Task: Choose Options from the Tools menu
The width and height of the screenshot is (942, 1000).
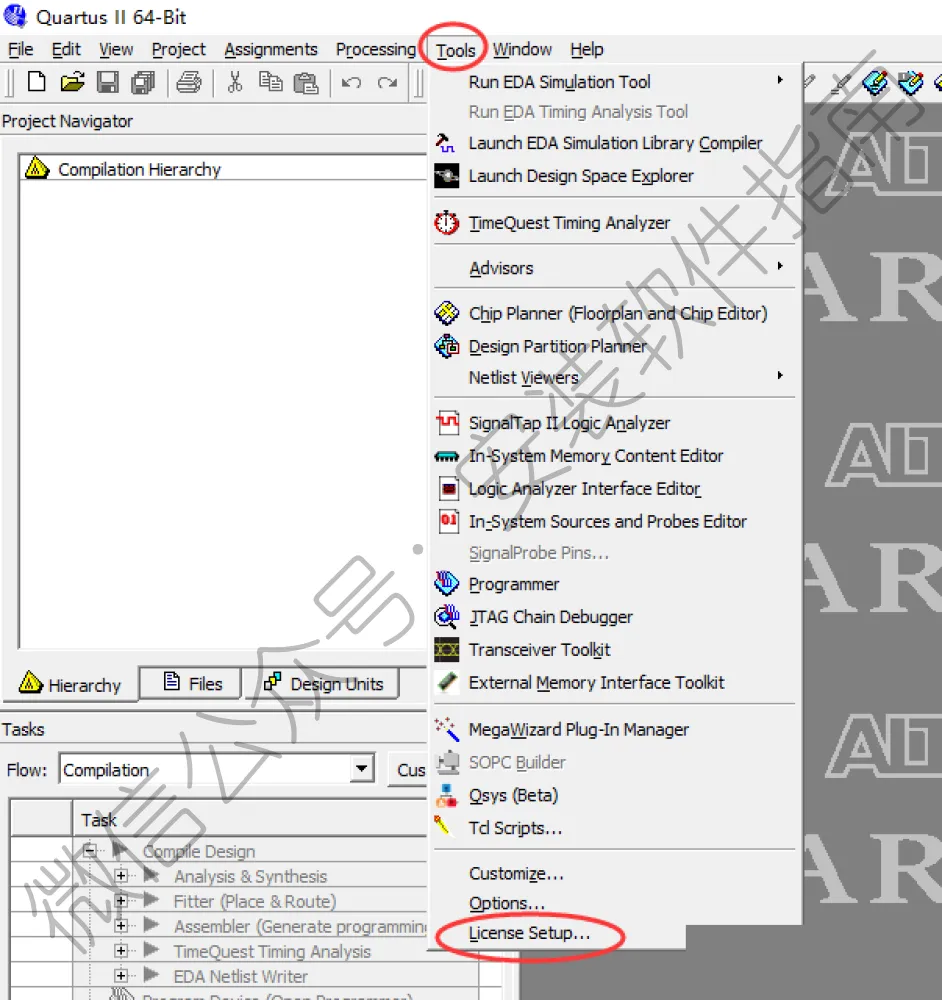Action: coord(507,903)
